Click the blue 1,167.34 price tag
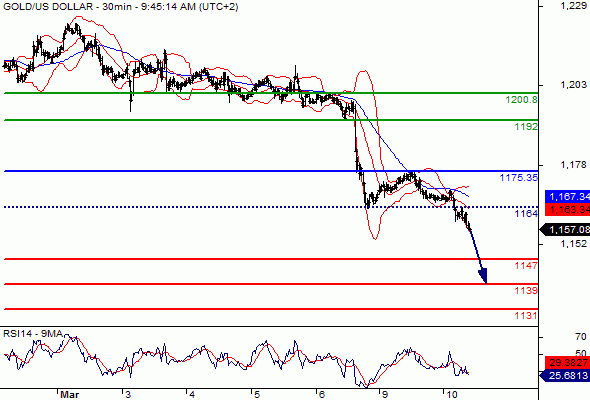Viewport: 590px width, 400px height. [567, 196]
